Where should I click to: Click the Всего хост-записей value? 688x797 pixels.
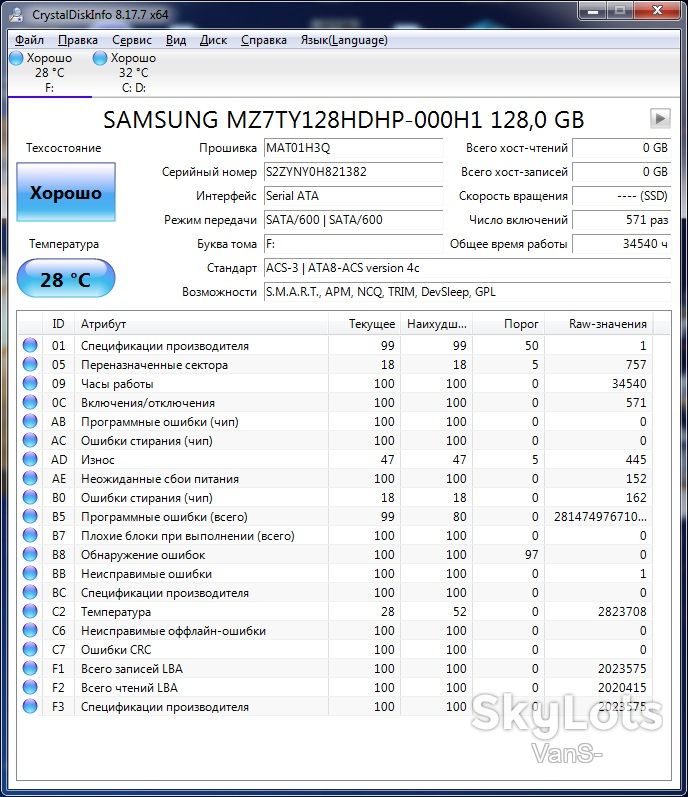(621, 172)
